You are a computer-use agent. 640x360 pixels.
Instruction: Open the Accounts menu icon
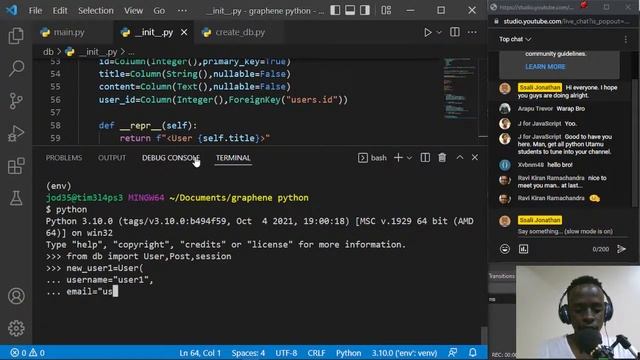pos(16,296)
